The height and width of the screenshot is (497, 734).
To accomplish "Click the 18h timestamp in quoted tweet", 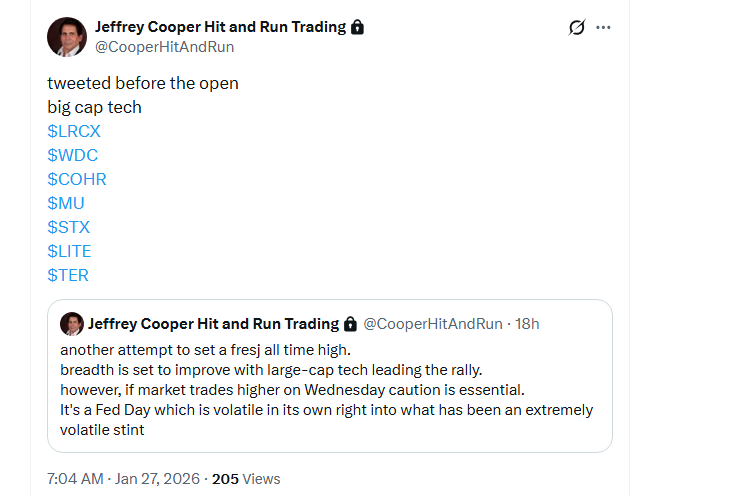I will [526, 324].
